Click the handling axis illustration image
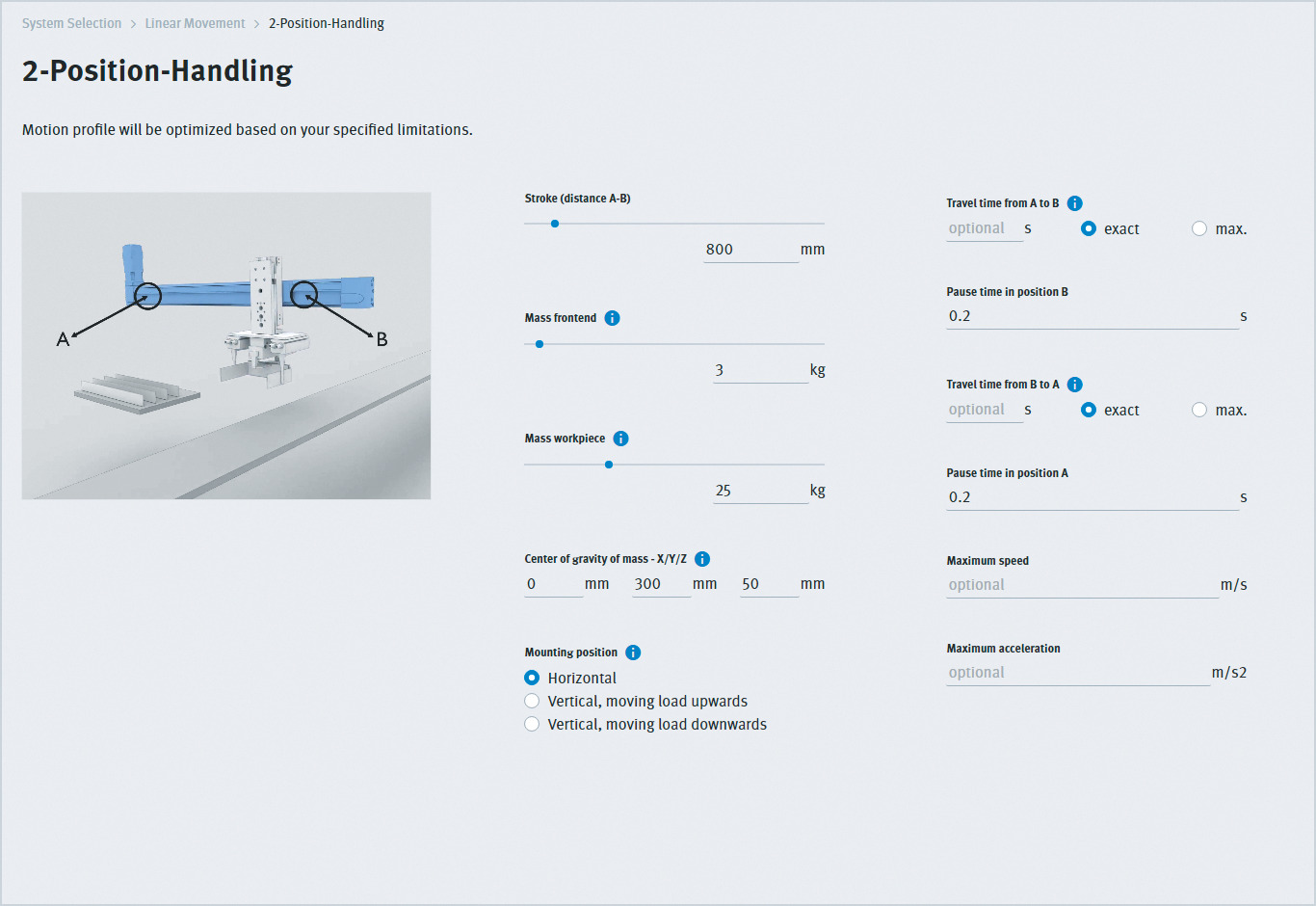Viewport: 1316px width, 906px height. tap(226, 346)
